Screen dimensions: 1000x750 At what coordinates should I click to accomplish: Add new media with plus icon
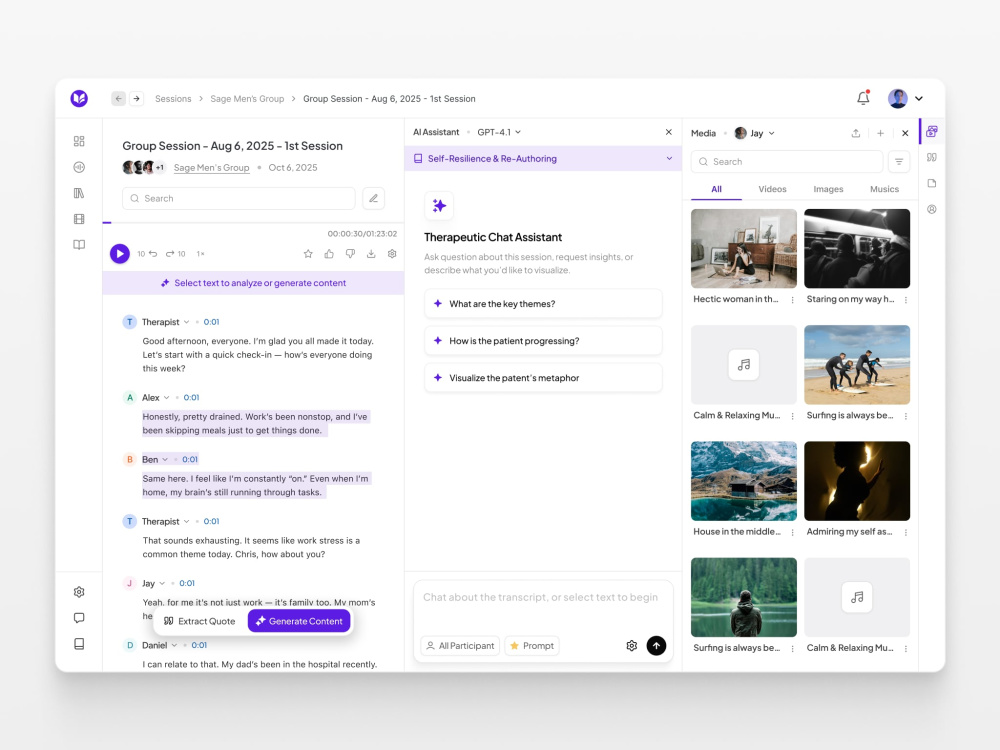point(880,133)
